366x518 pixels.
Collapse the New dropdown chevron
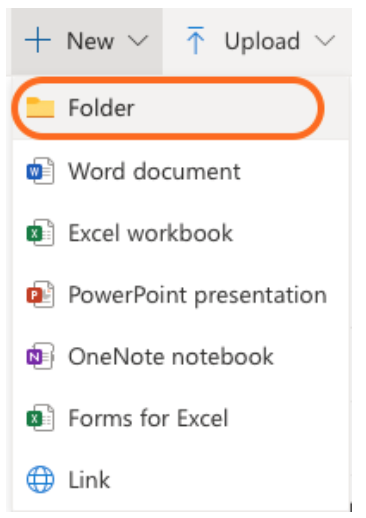[138, 41]
